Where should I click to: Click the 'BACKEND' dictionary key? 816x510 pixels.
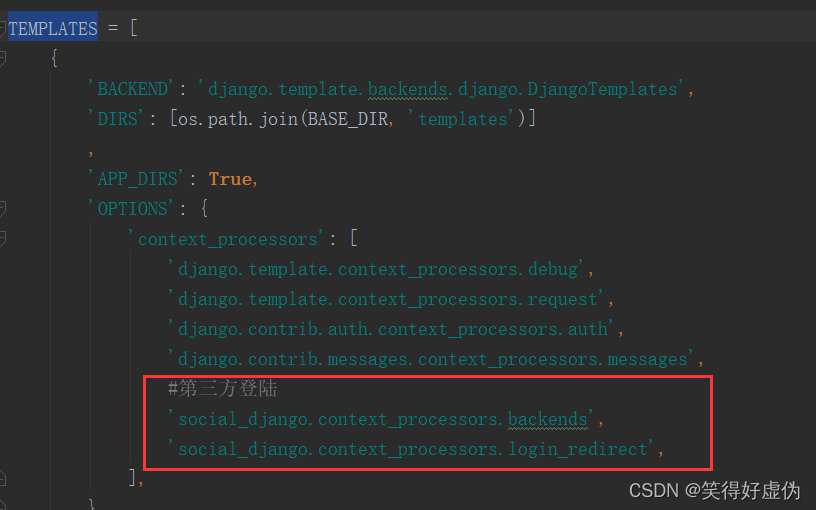(x=130, y=88)
